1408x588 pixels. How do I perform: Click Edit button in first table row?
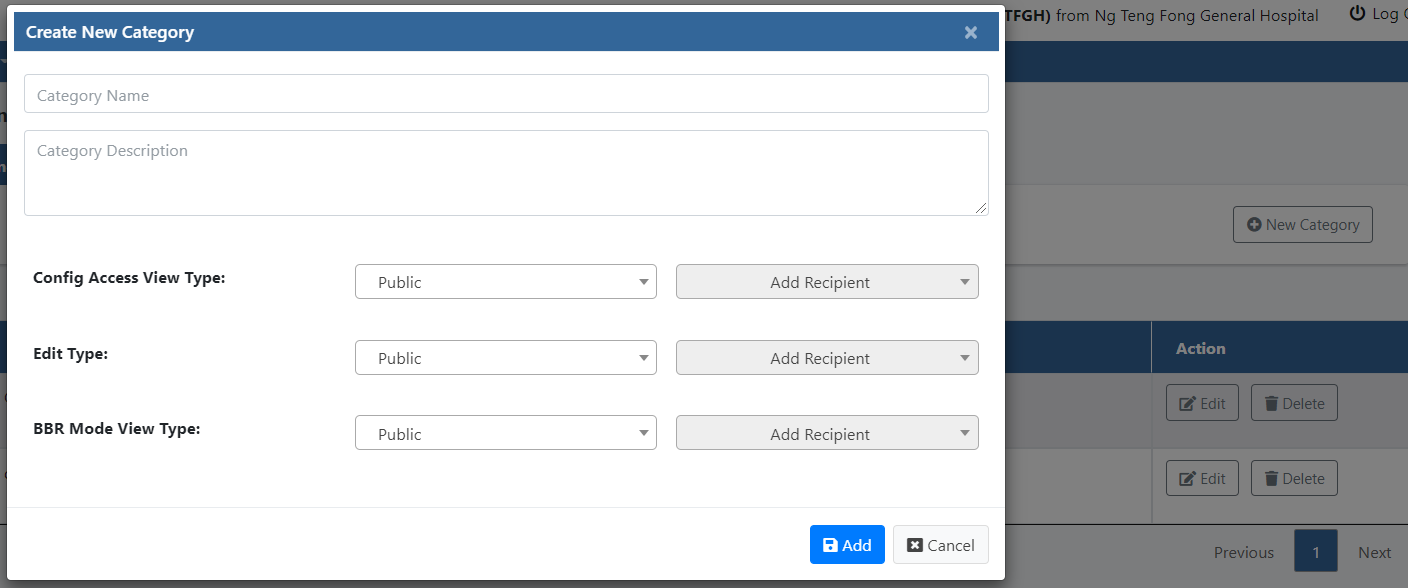click(1202, 404)
